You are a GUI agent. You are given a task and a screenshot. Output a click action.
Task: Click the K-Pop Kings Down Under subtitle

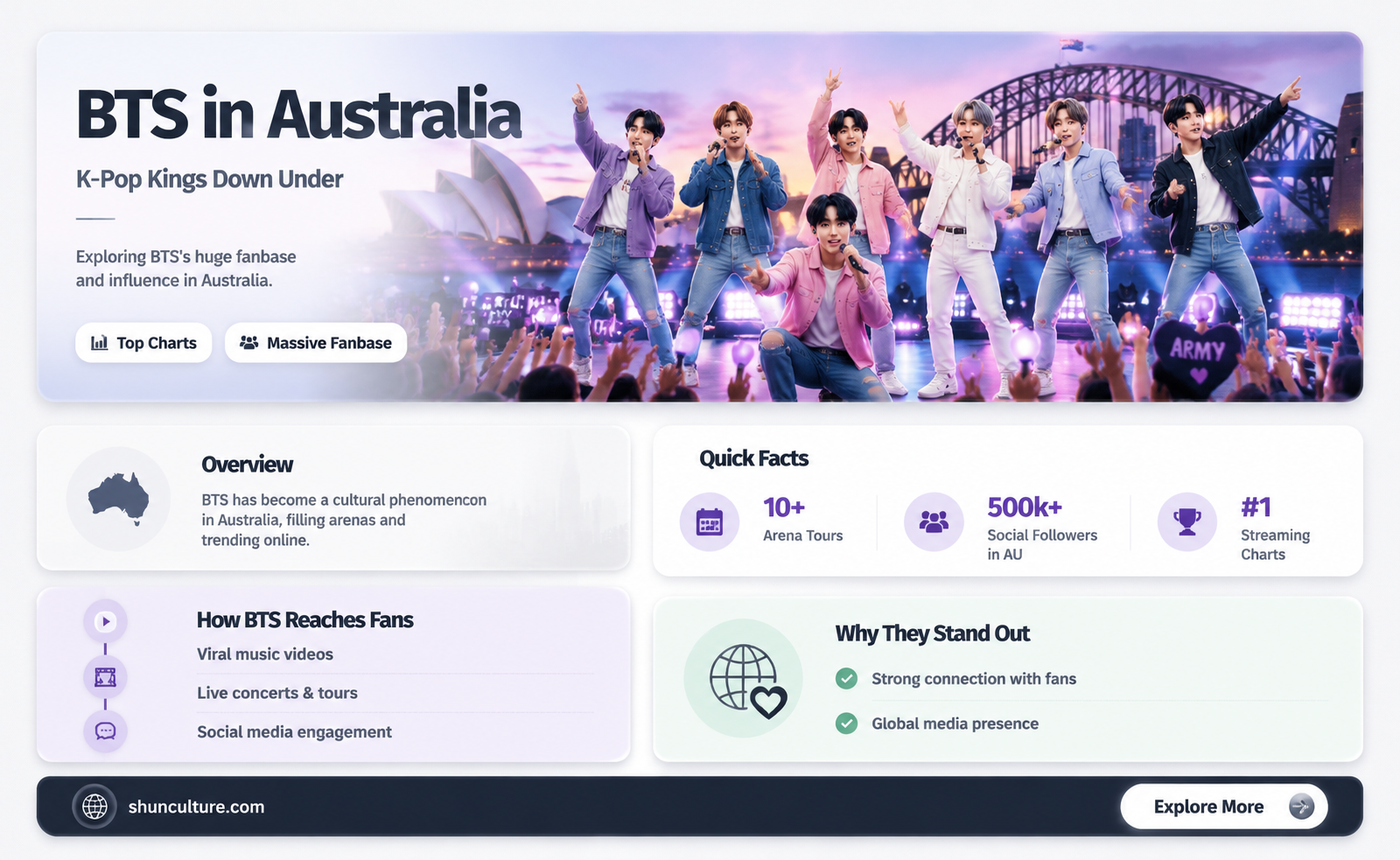pyautogui.click(x=209, y=179)
